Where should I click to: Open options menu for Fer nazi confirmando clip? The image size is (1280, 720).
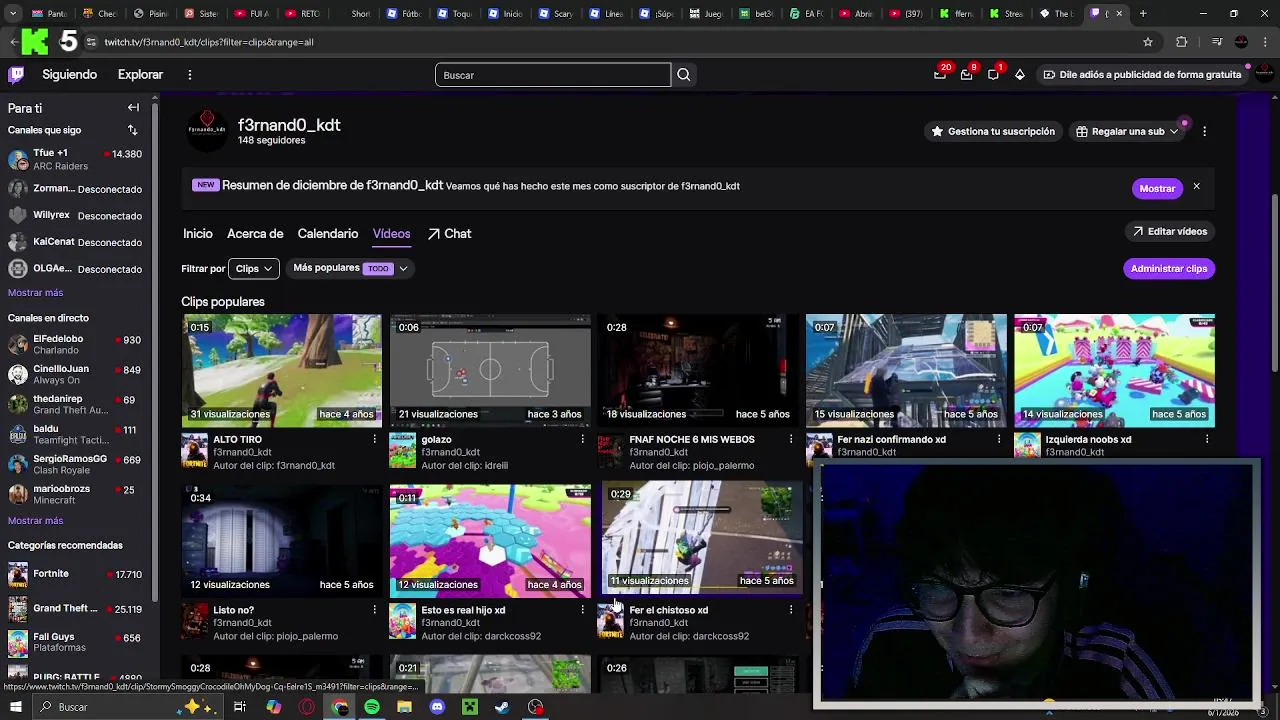(x=999, y=439)
